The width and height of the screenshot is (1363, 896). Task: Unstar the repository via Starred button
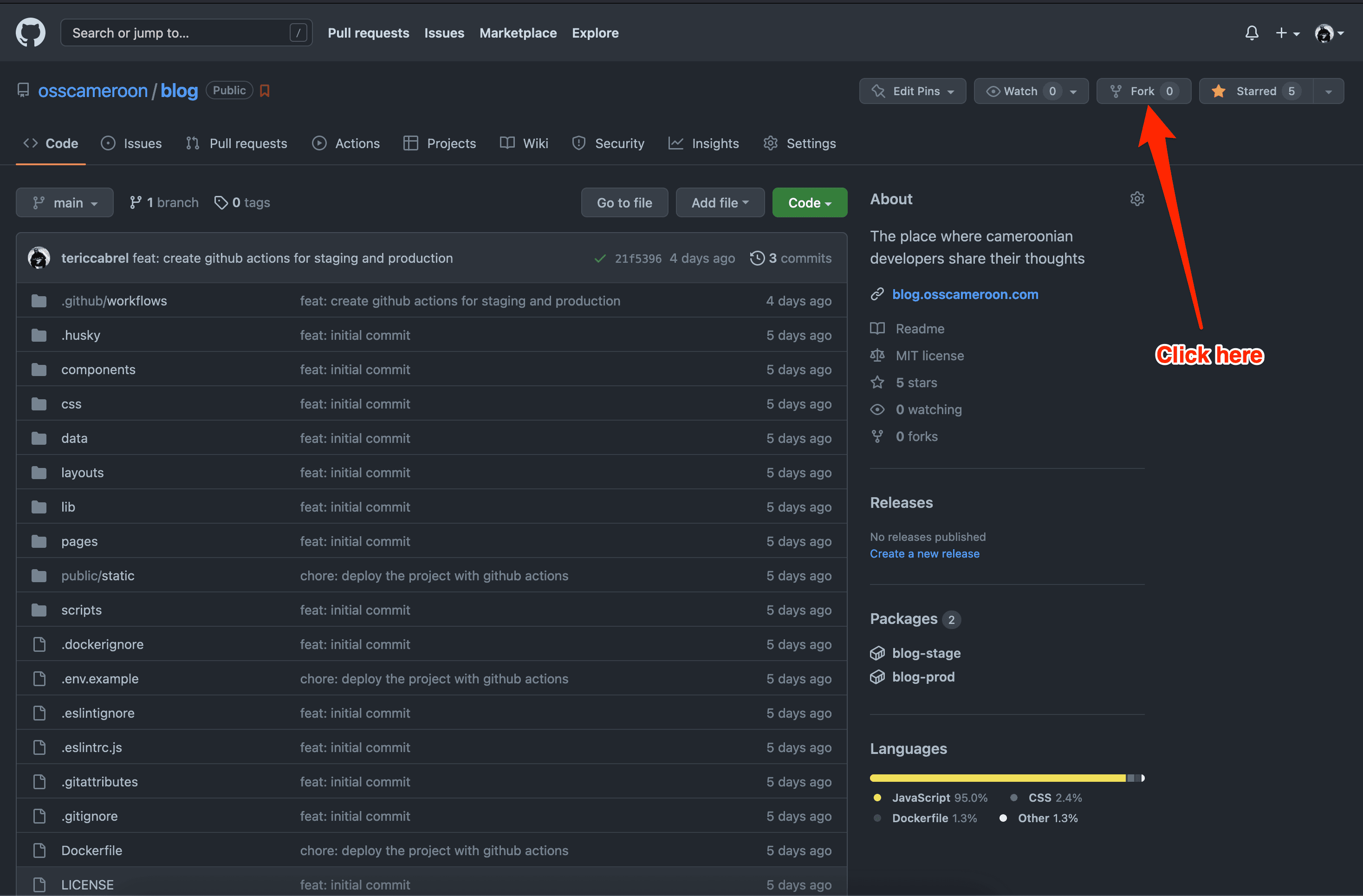point(1256,91)
